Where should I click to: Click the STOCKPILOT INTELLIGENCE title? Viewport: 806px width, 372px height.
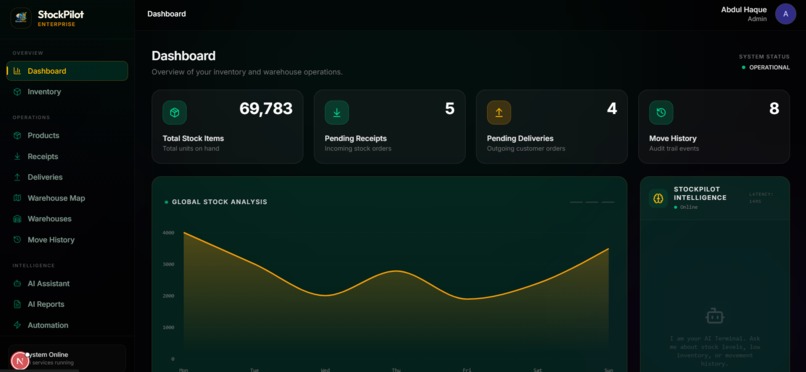pos(700,193)
